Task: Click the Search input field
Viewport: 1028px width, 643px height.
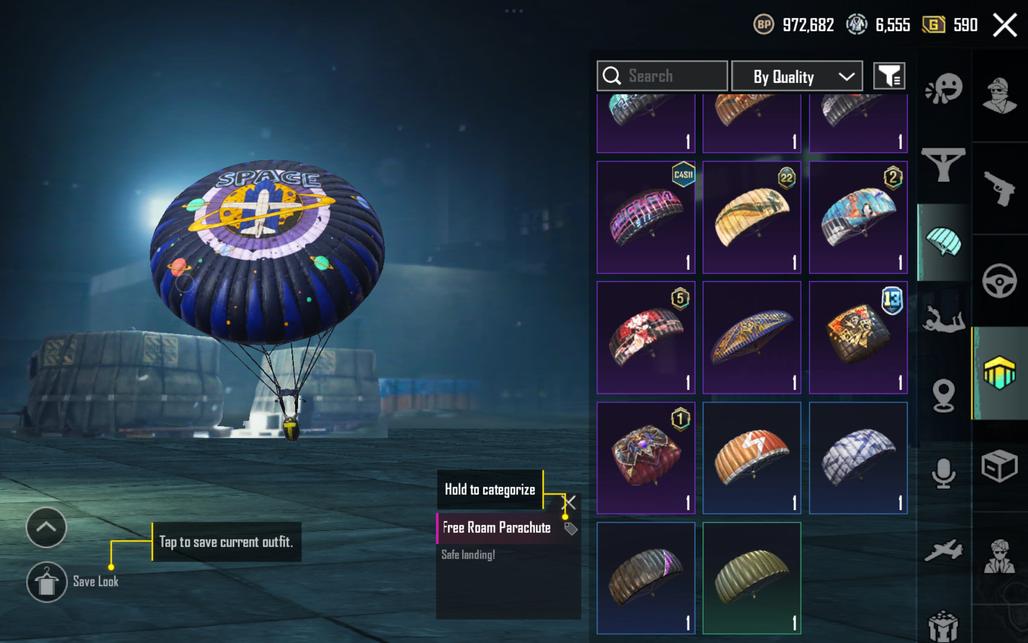Action: pyautogui.click(x=662, y=76)
